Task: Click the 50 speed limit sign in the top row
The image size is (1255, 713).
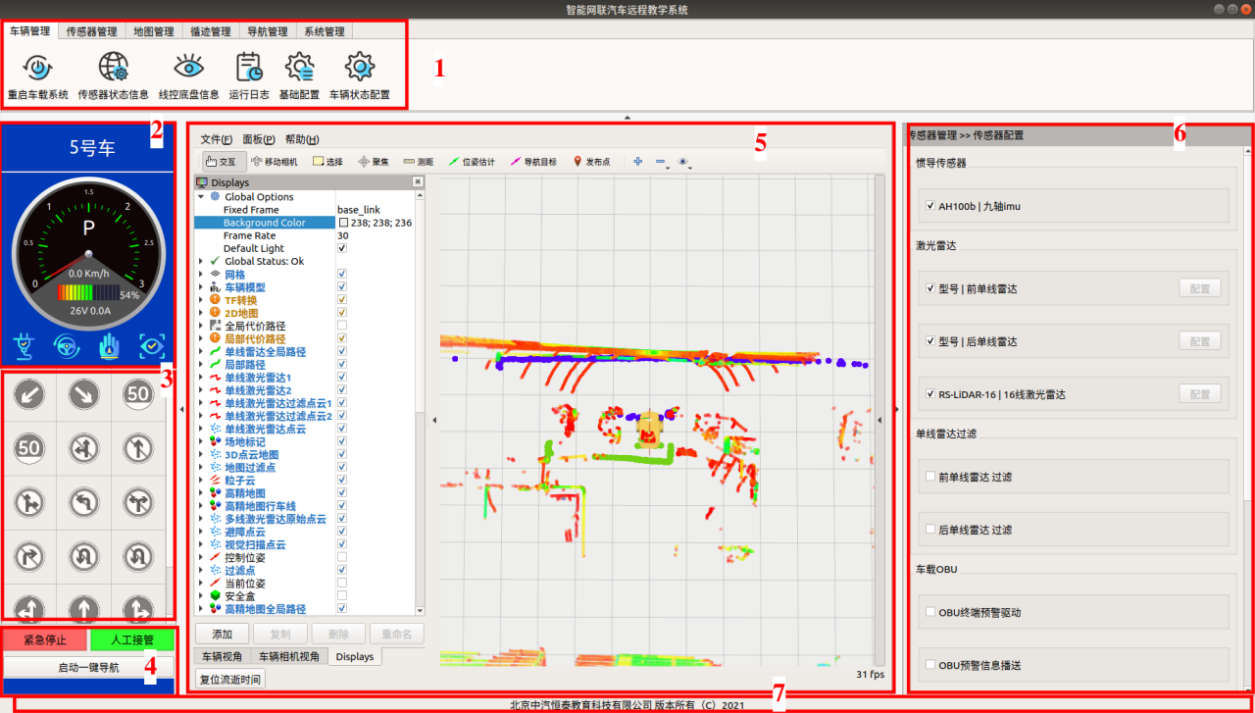Action: click(138, 395)
